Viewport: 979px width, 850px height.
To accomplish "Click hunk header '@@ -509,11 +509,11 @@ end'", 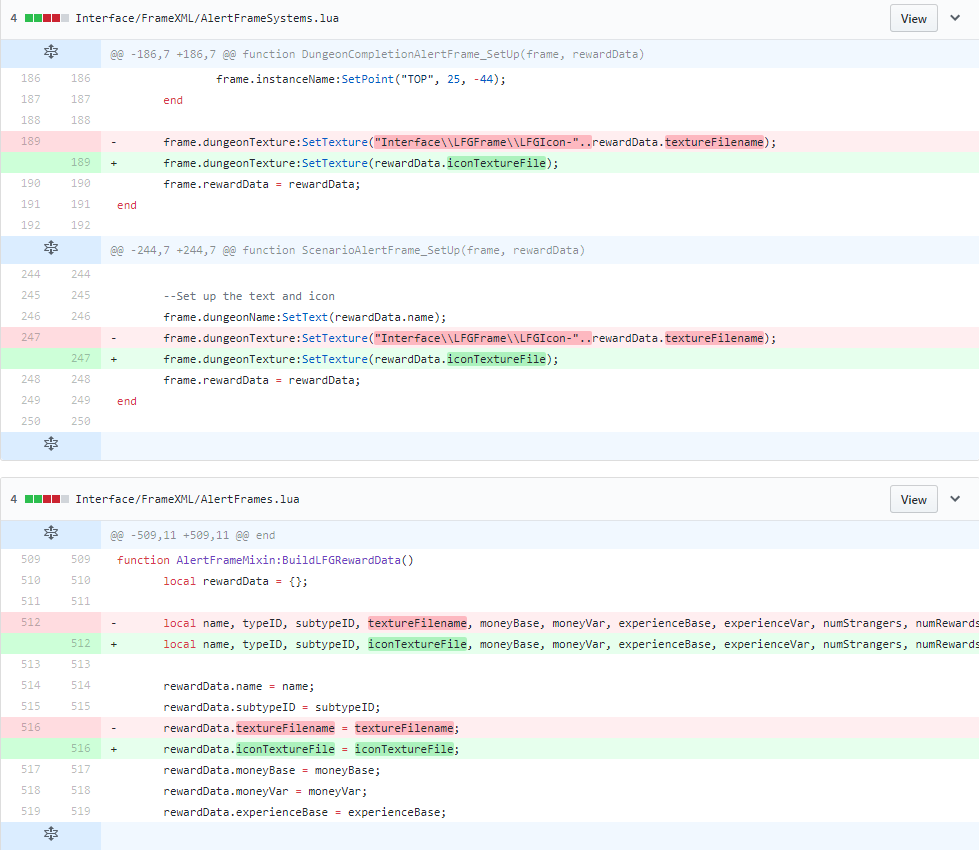I will coord(193,535).
